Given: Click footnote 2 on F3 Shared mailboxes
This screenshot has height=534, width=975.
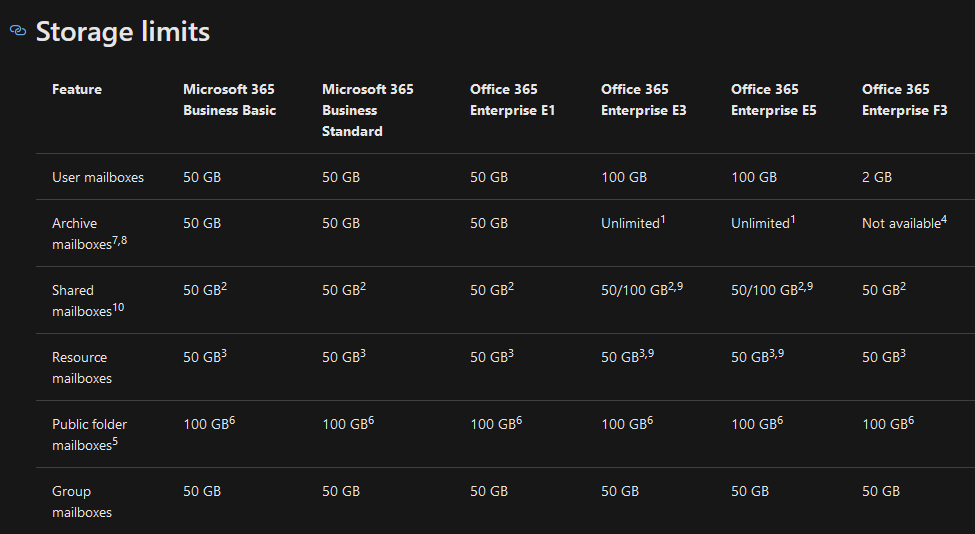Looking at the screenshot, I should (x=903, y=287).
